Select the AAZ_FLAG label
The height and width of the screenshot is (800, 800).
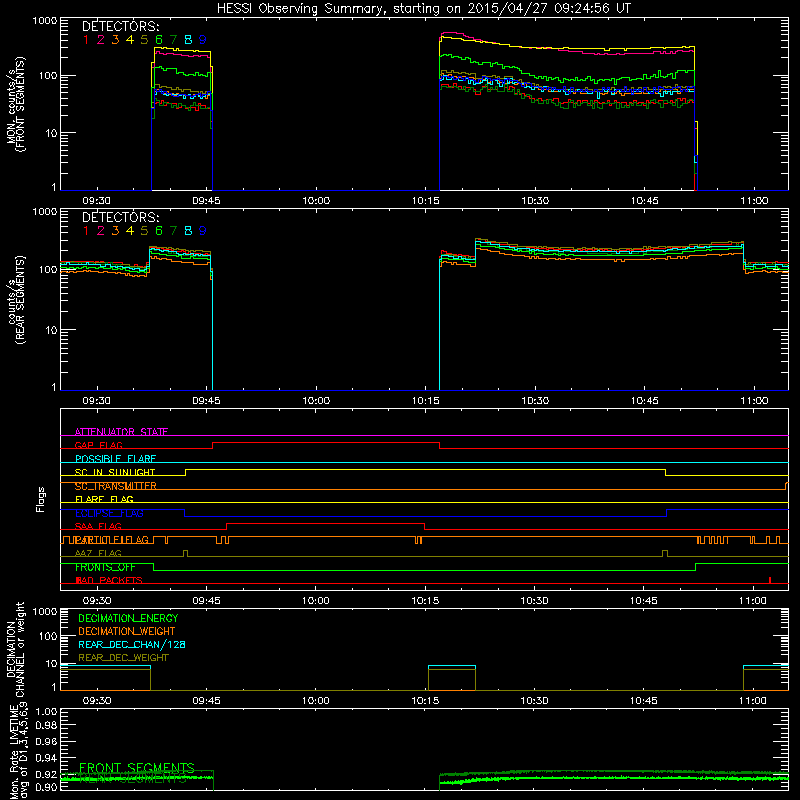(x=98, y=553)
